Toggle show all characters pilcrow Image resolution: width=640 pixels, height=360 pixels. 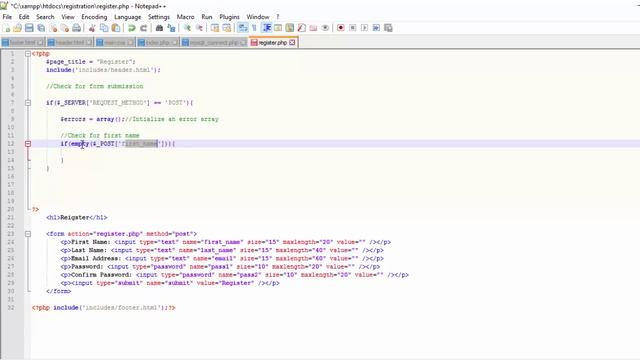[x=254, y=28]
